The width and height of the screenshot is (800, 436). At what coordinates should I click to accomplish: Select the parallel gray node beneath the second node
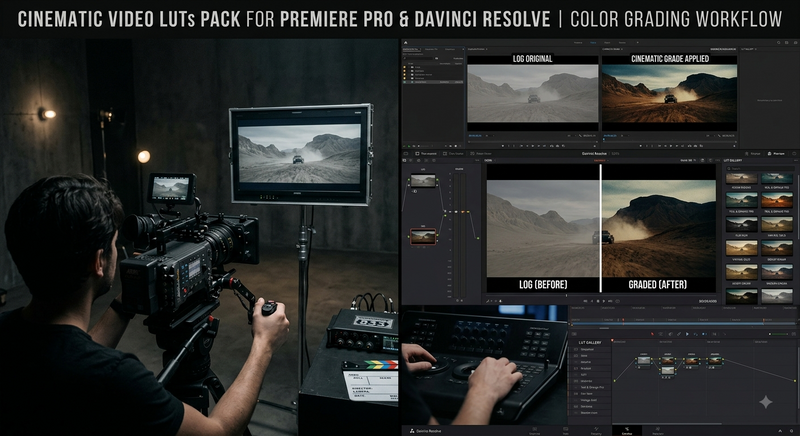tap(667, 371)
